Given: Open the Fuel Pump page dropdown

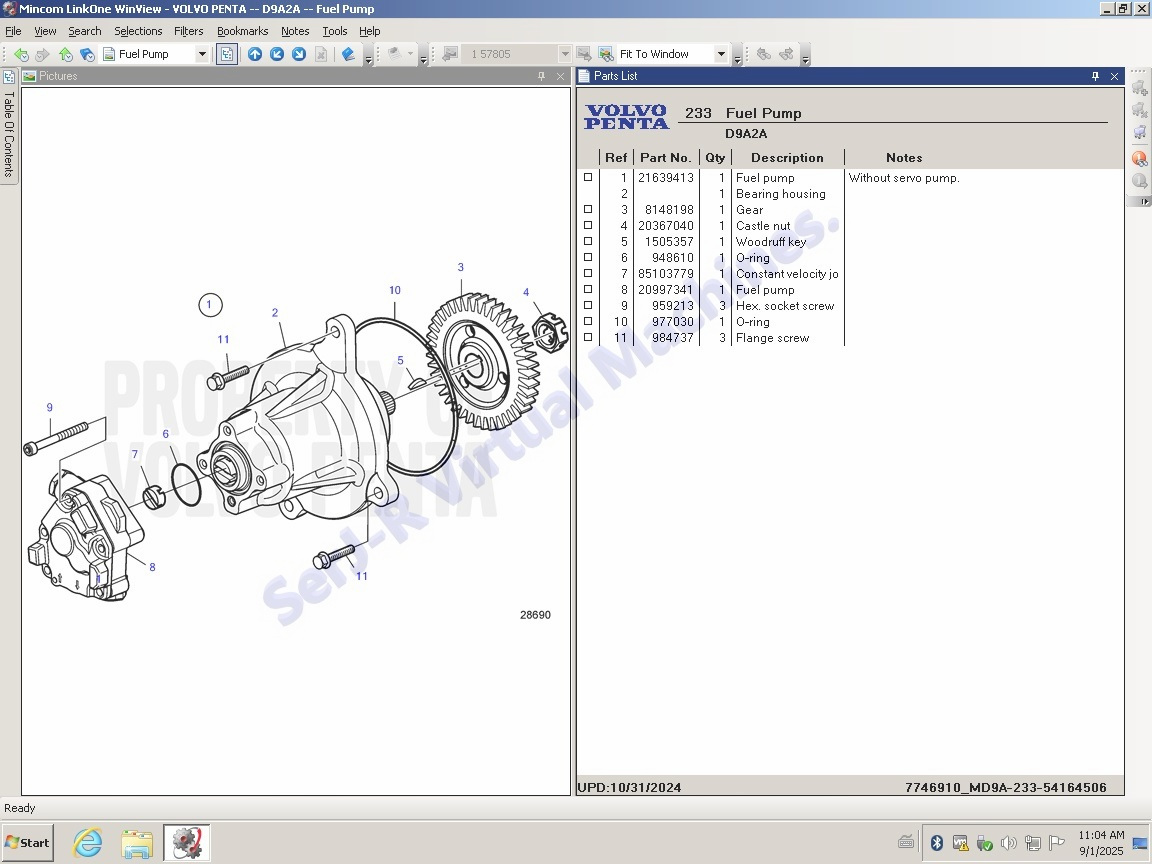Looking at the screenshot, I should (x=201, y=54).
